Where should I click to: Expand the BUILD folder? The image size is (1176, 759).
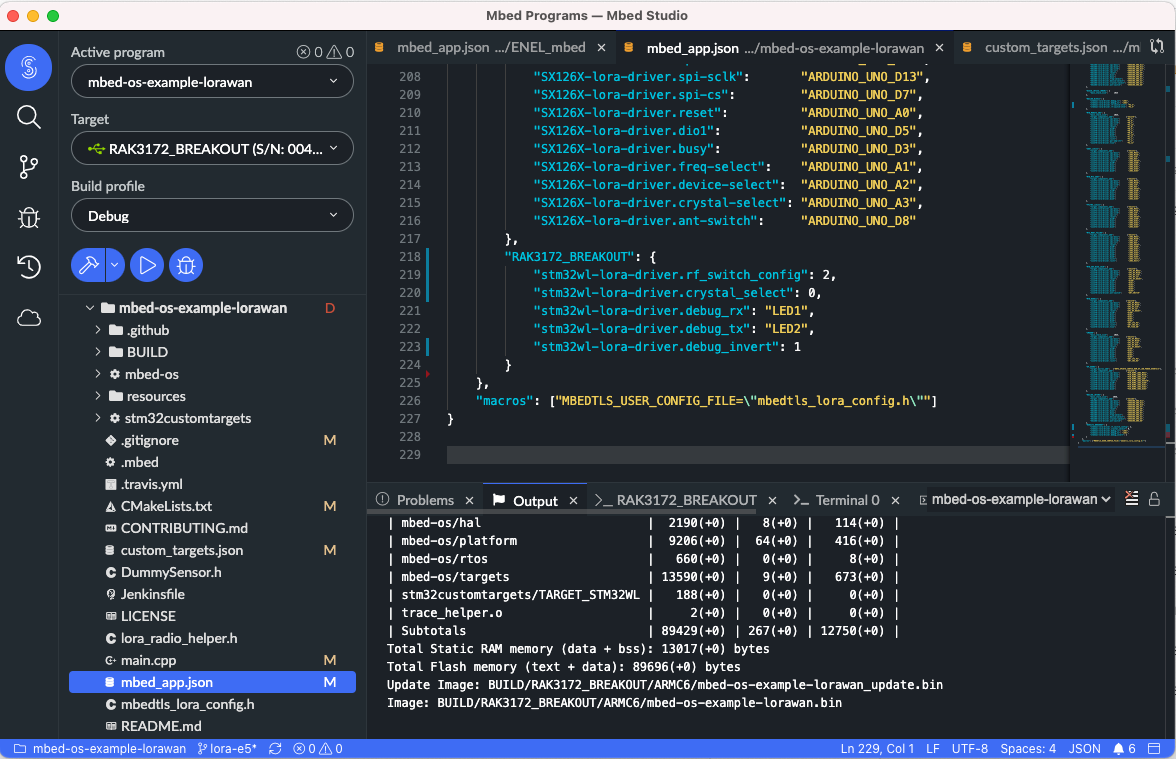98,352
